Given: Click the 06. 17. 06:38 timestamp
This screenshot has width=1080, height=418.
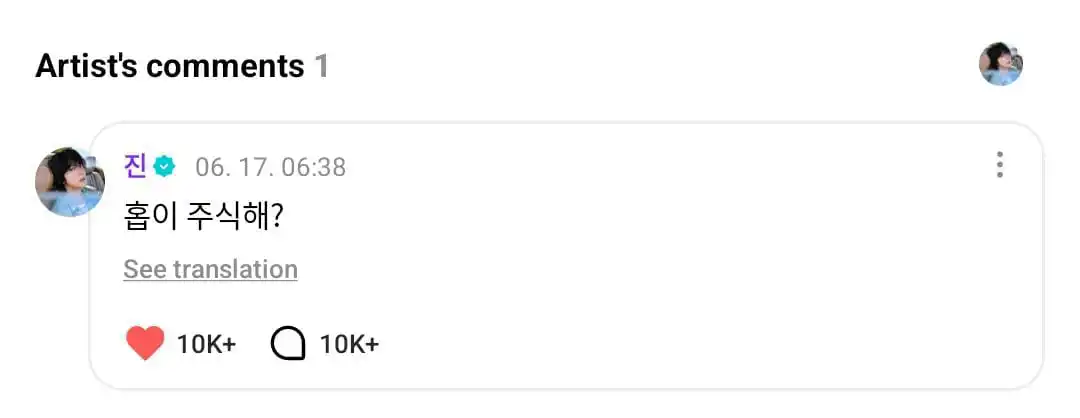Looking at the screenshot, I should pyautogui.click(x=271, y=167).
